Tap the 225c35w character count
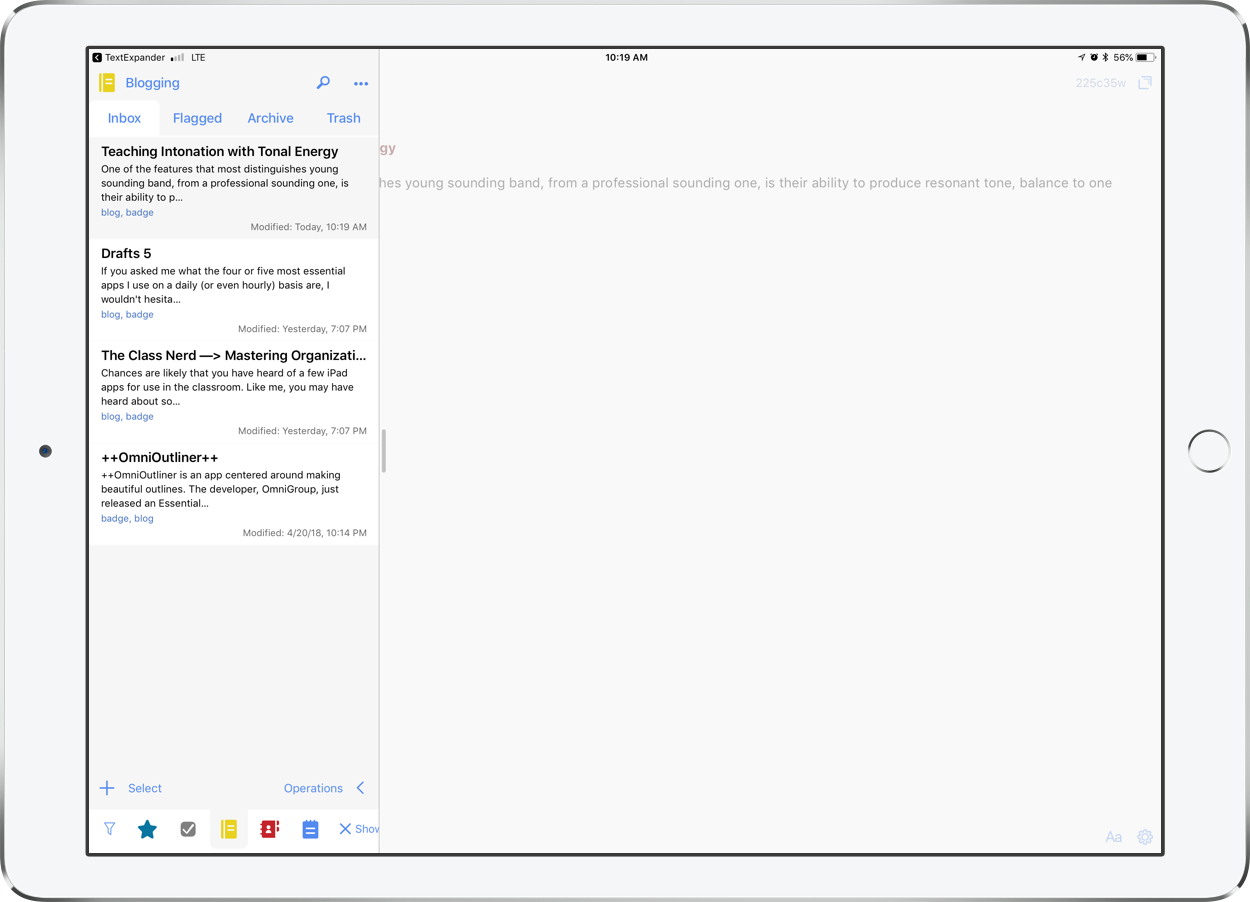The image size is (1250, 902). [x=1101, y=83]
